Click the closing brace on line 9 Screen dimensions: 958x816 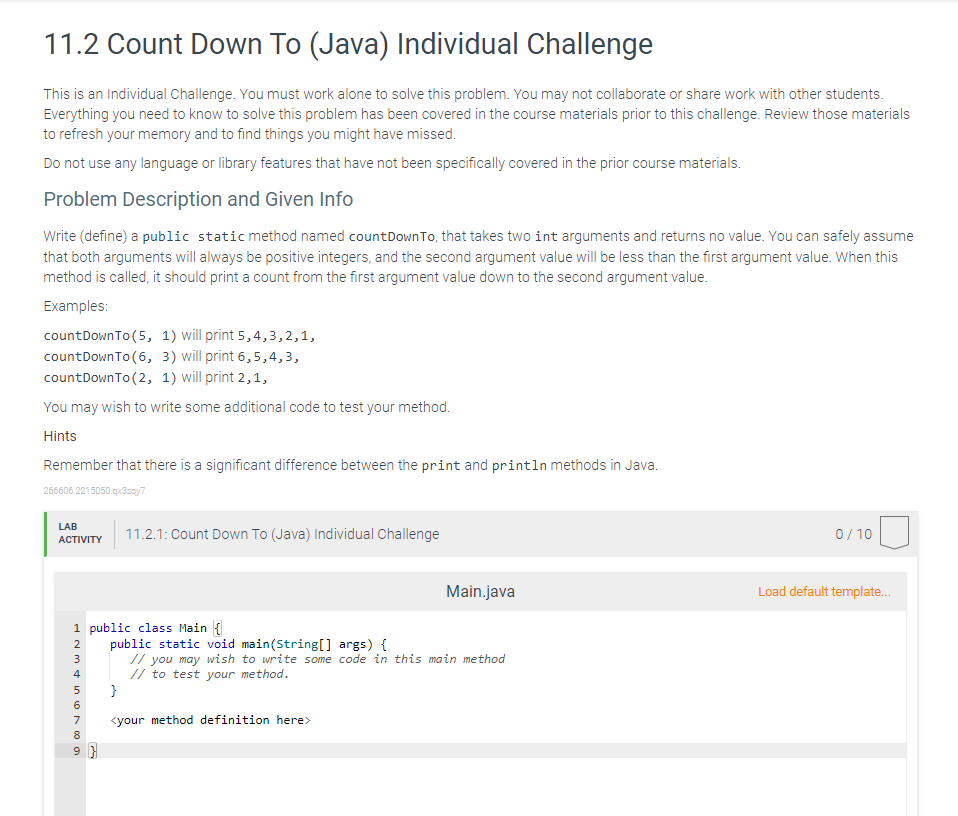[x=91, y=750]
